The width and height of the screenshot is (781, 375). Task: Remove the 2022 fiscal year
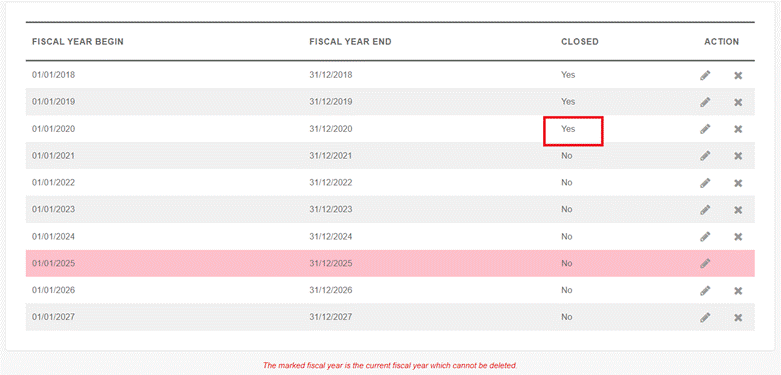pos(738,183)
